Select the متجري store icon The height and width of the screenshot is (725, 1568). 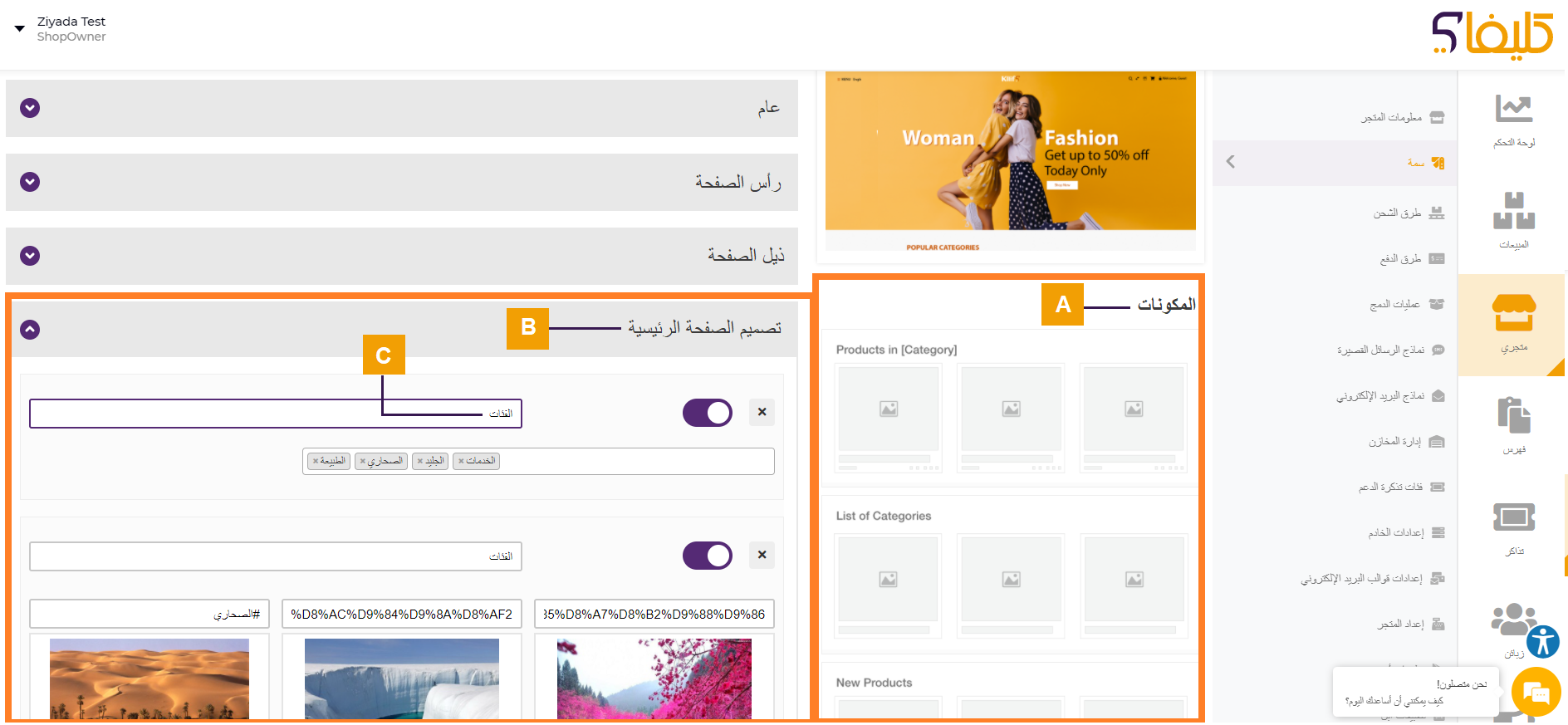(1513, 313)
